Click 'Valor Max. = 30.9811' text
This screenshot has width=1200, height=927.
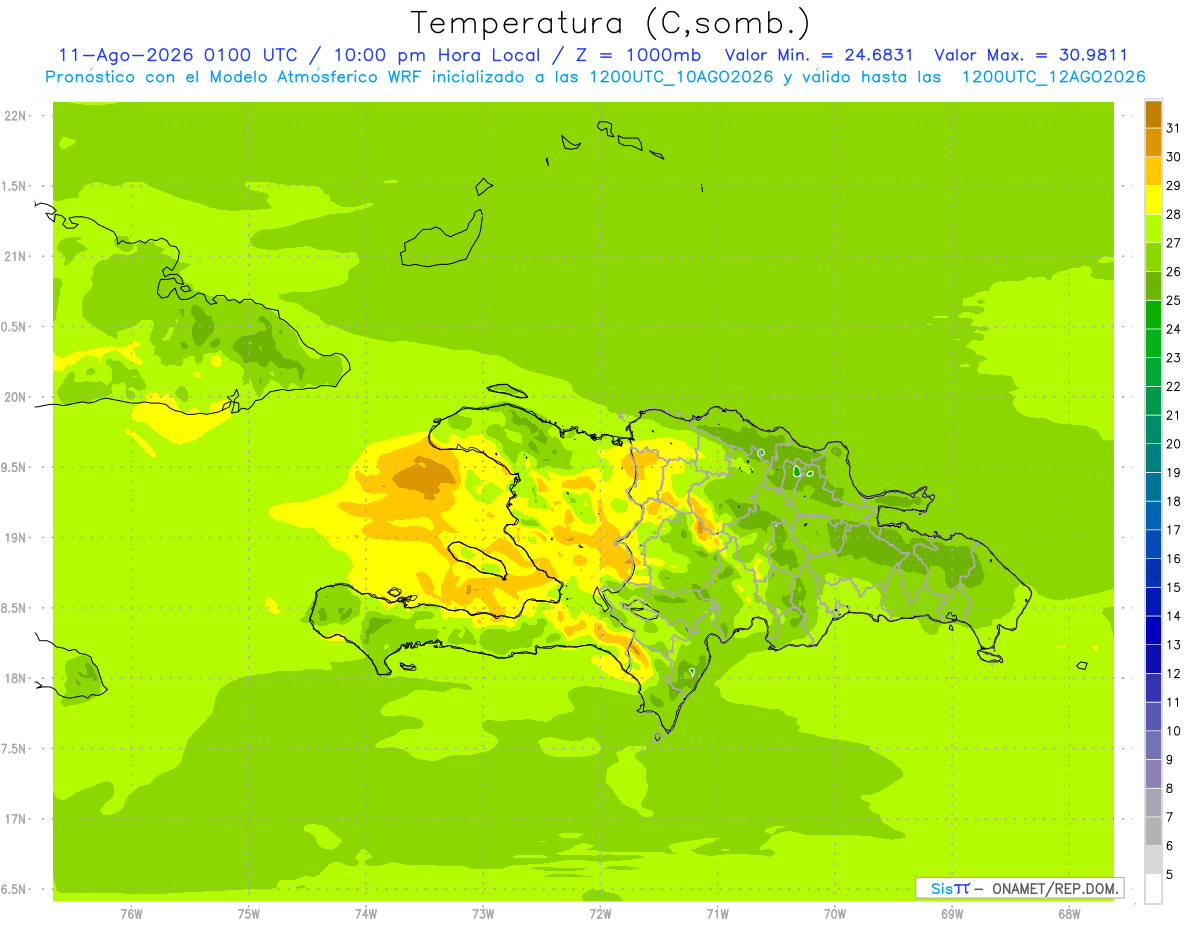1030,55
